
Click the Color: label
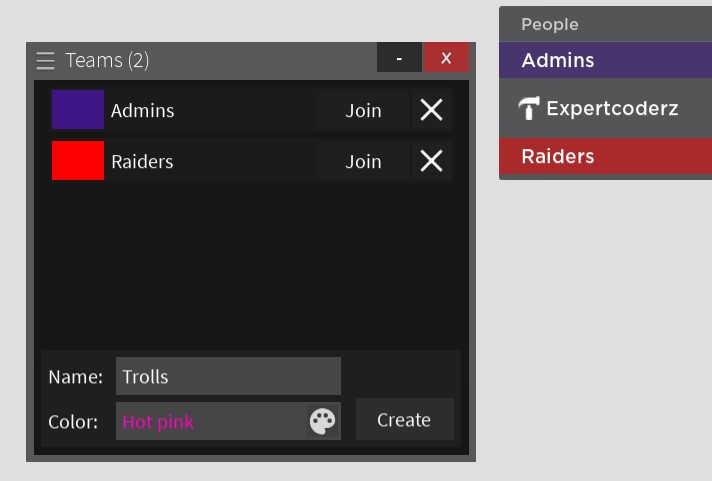(73, 422)
